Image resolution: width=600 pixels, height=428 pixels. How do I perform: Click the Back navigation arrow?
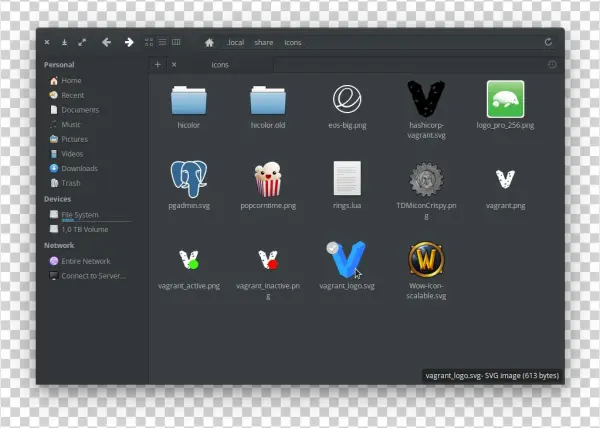104,42
